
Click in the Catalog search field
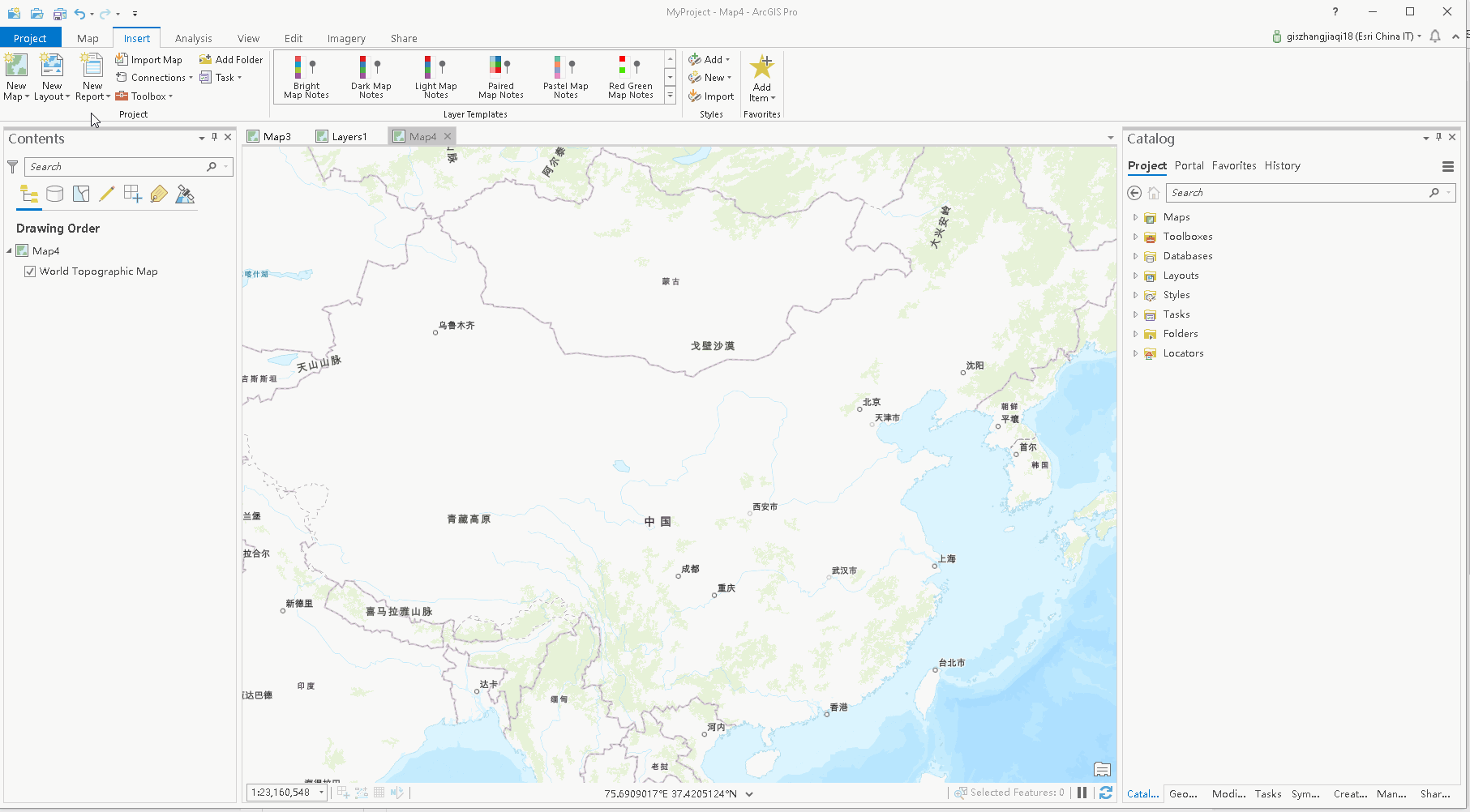1297,192
